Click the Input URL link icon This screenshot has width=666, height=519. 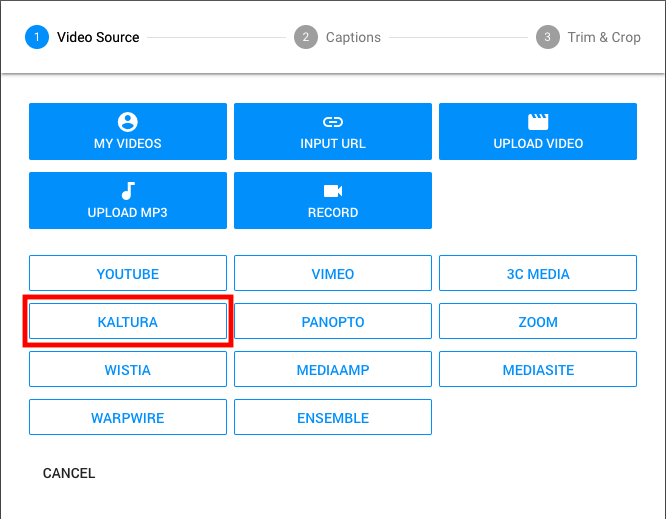coord(333,122)
